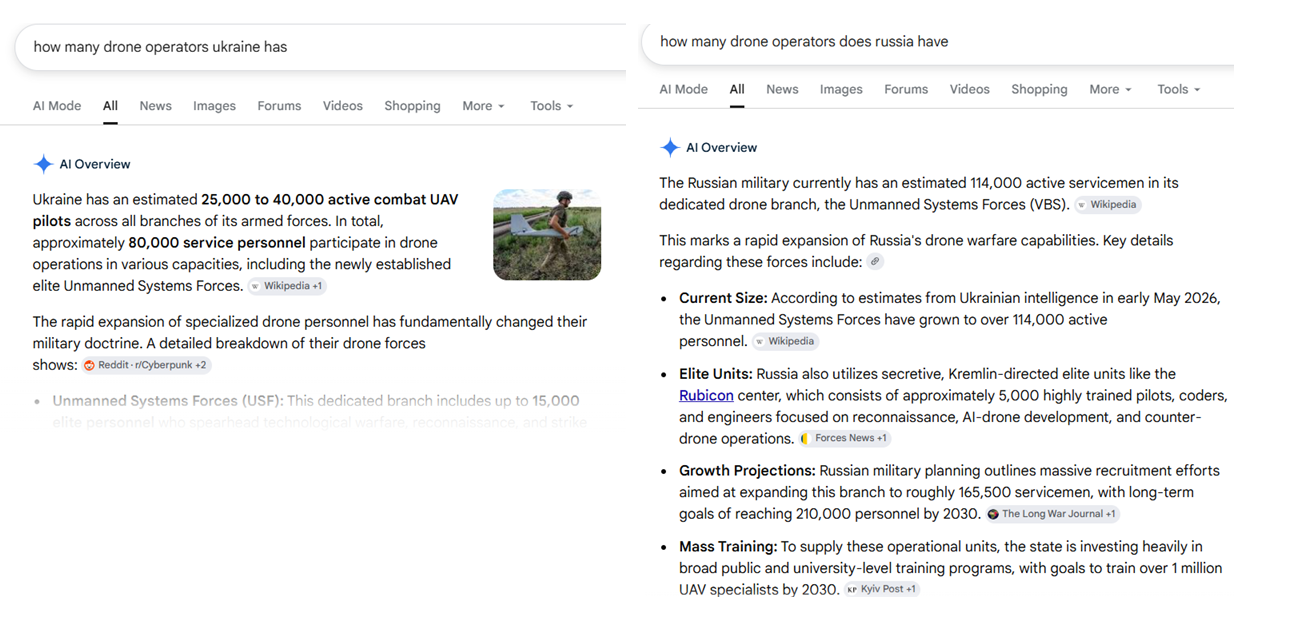This screenshot has height=622, width=1297.
Task: Click the All tab in Russia search
Action: coord(737,89)
